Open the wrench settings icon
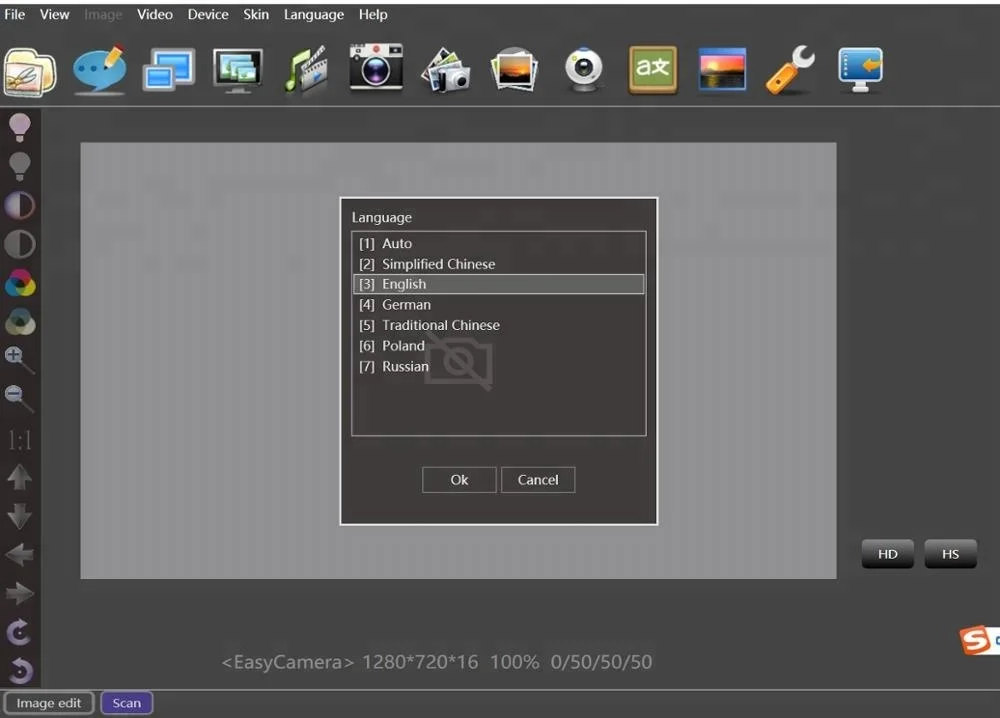Image resolution: width=1000 pixels, height=718 pixels. tap(790, 70)
